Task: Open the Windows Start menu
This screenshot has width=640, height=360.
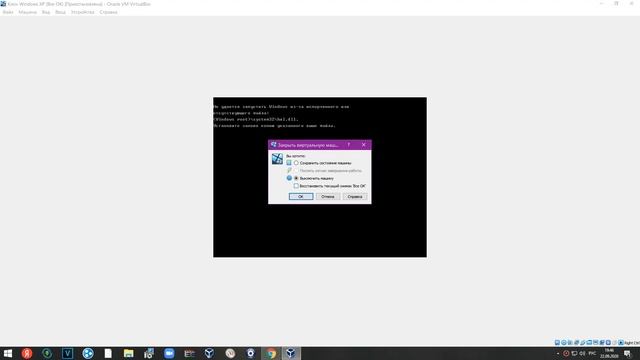Action: point(7,353)
